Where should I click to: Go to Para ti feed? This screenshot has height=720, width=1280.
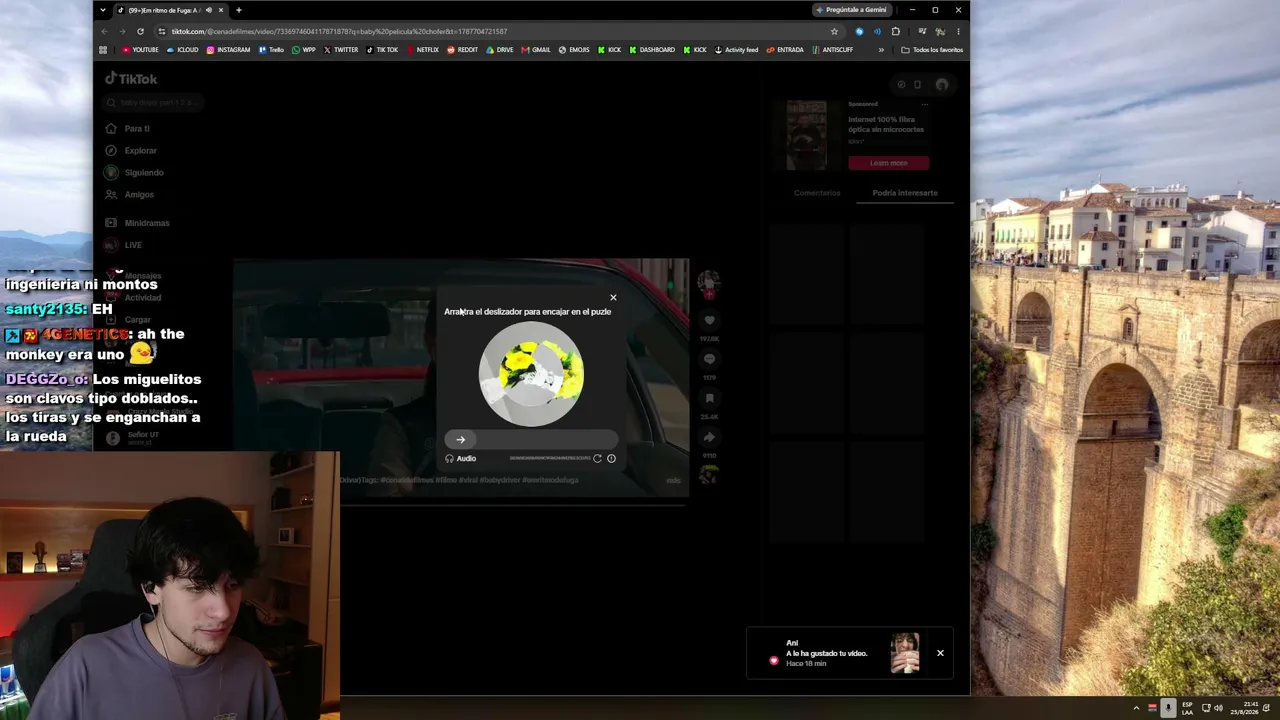tap(128, 128)
